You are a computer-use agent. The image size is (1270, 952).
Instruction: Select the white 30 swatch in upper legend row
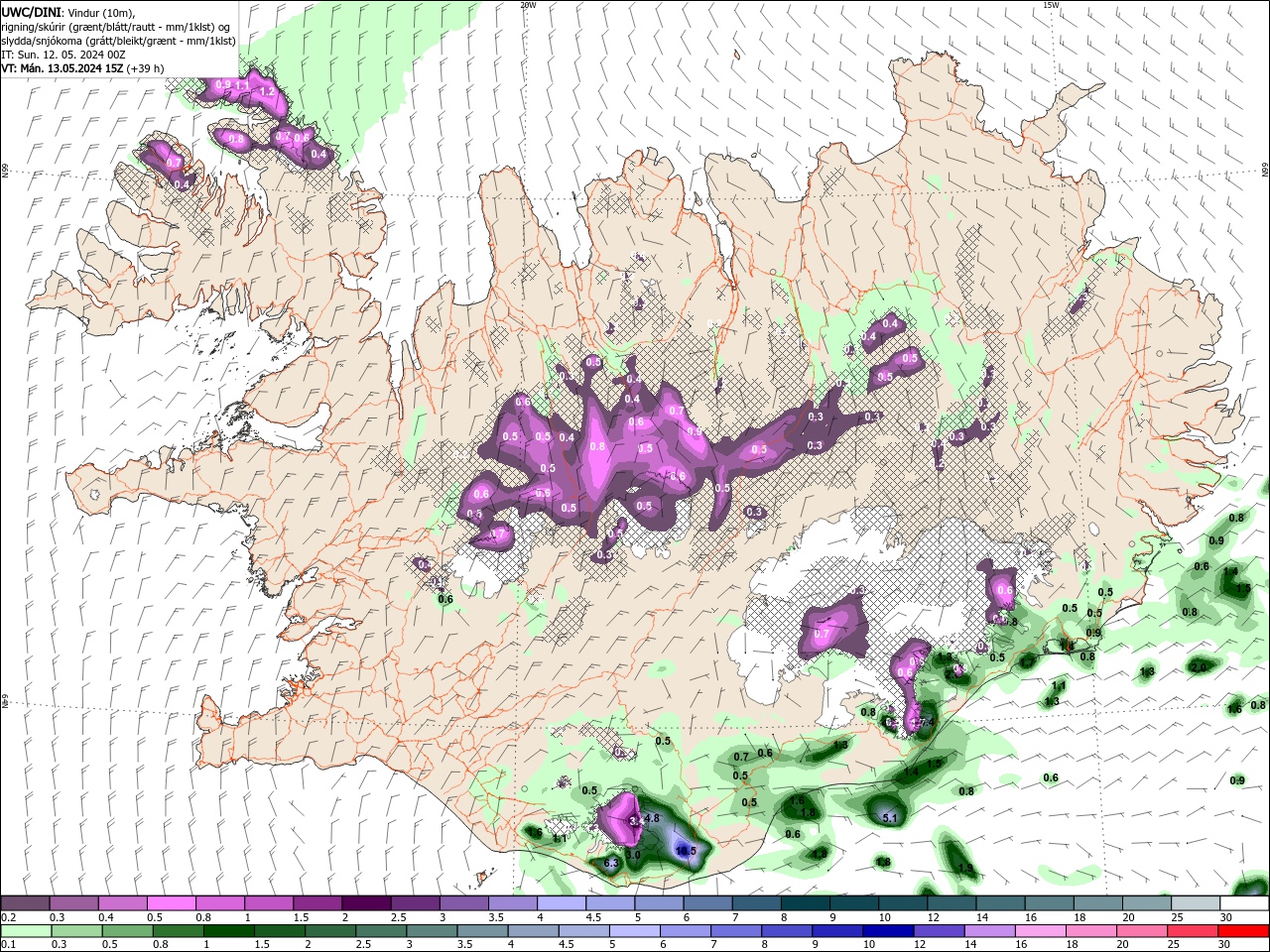(x=1245, y=903)
